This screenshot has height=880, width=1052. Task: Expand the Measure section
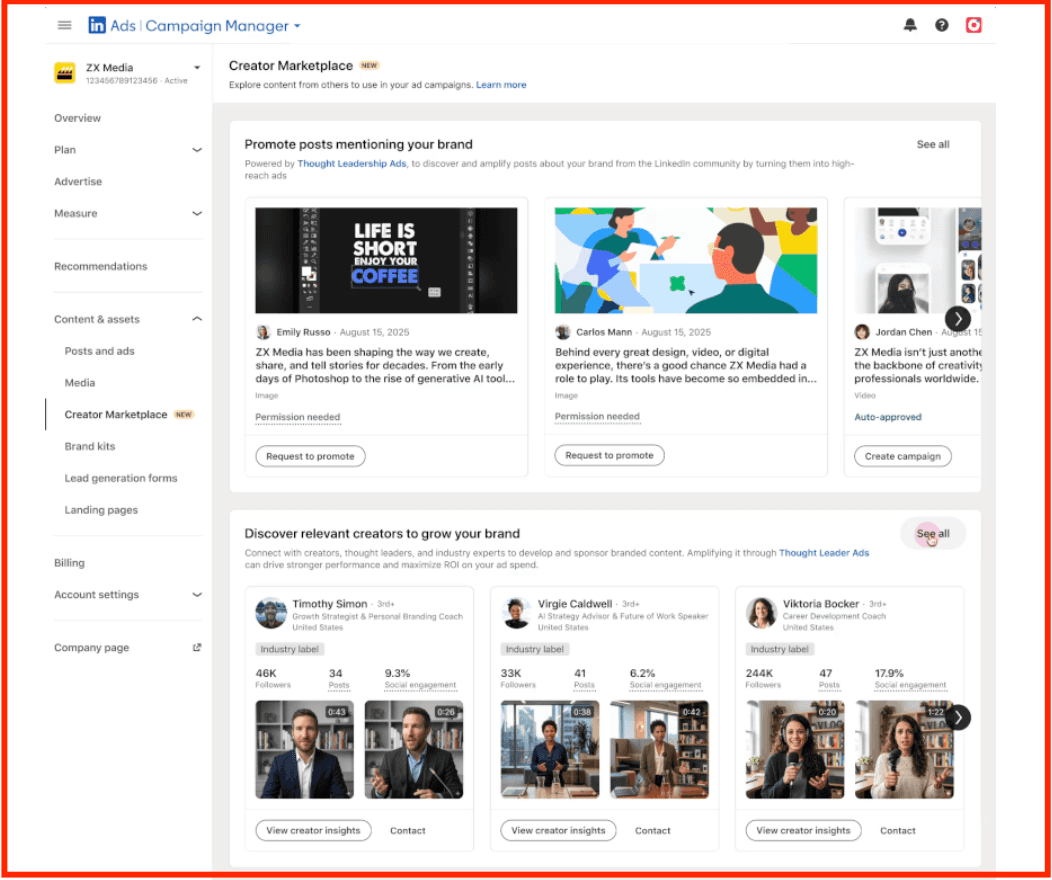tap(197, 213)
